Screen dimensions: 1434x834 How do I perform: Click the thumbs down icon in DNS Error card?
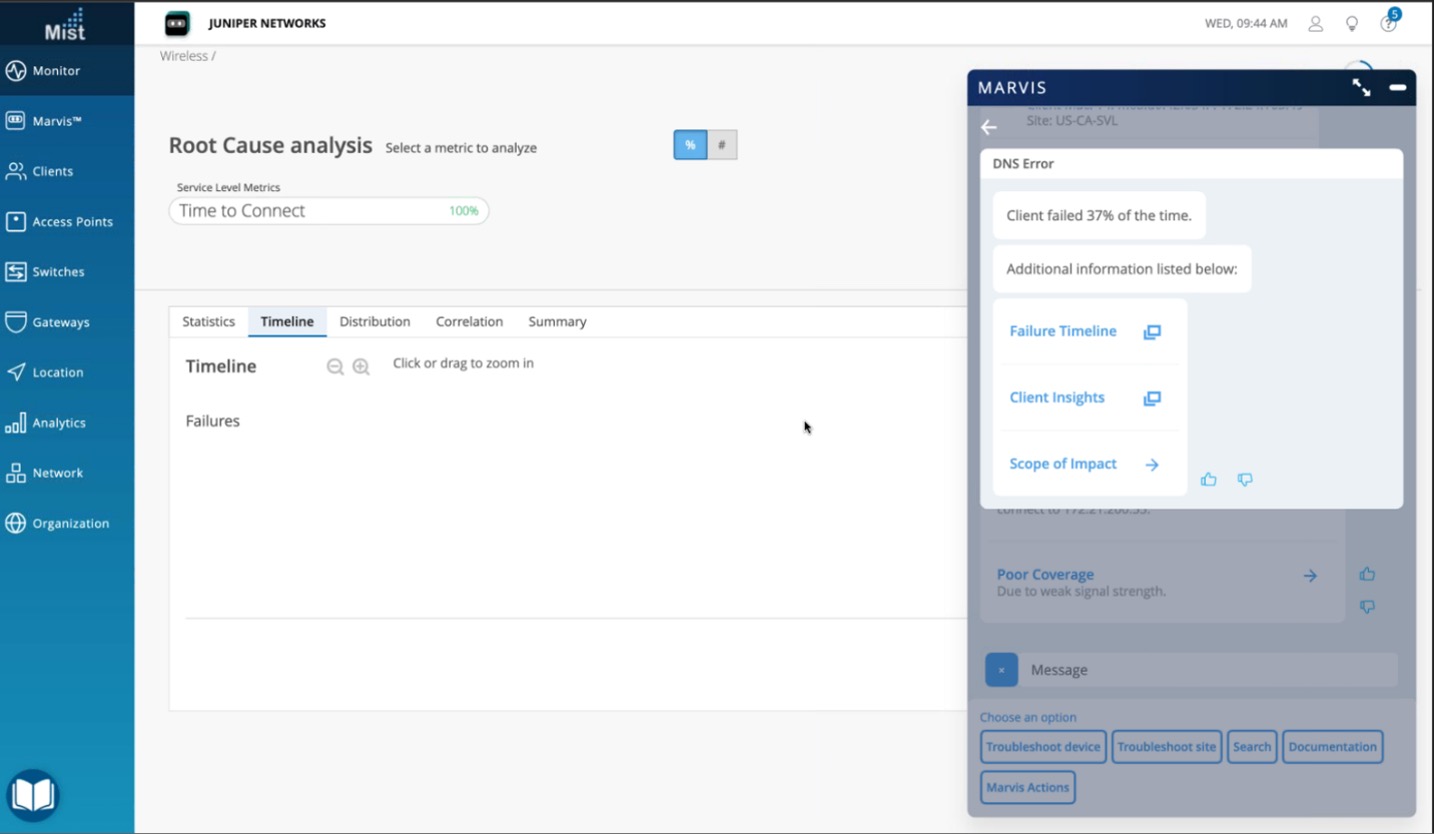1245,480
